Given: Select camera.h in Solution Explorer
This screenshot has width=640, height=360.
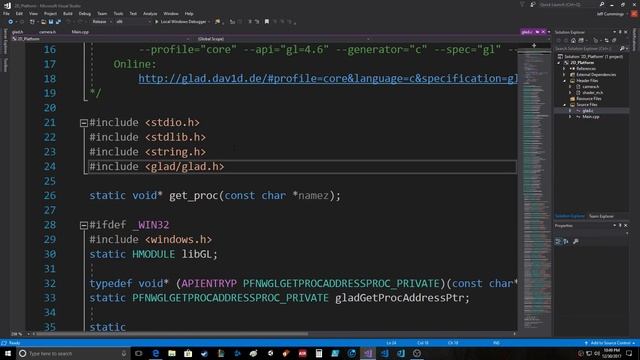Looking at the screenshot, I should pyautogui.click(x=590, y=87).
